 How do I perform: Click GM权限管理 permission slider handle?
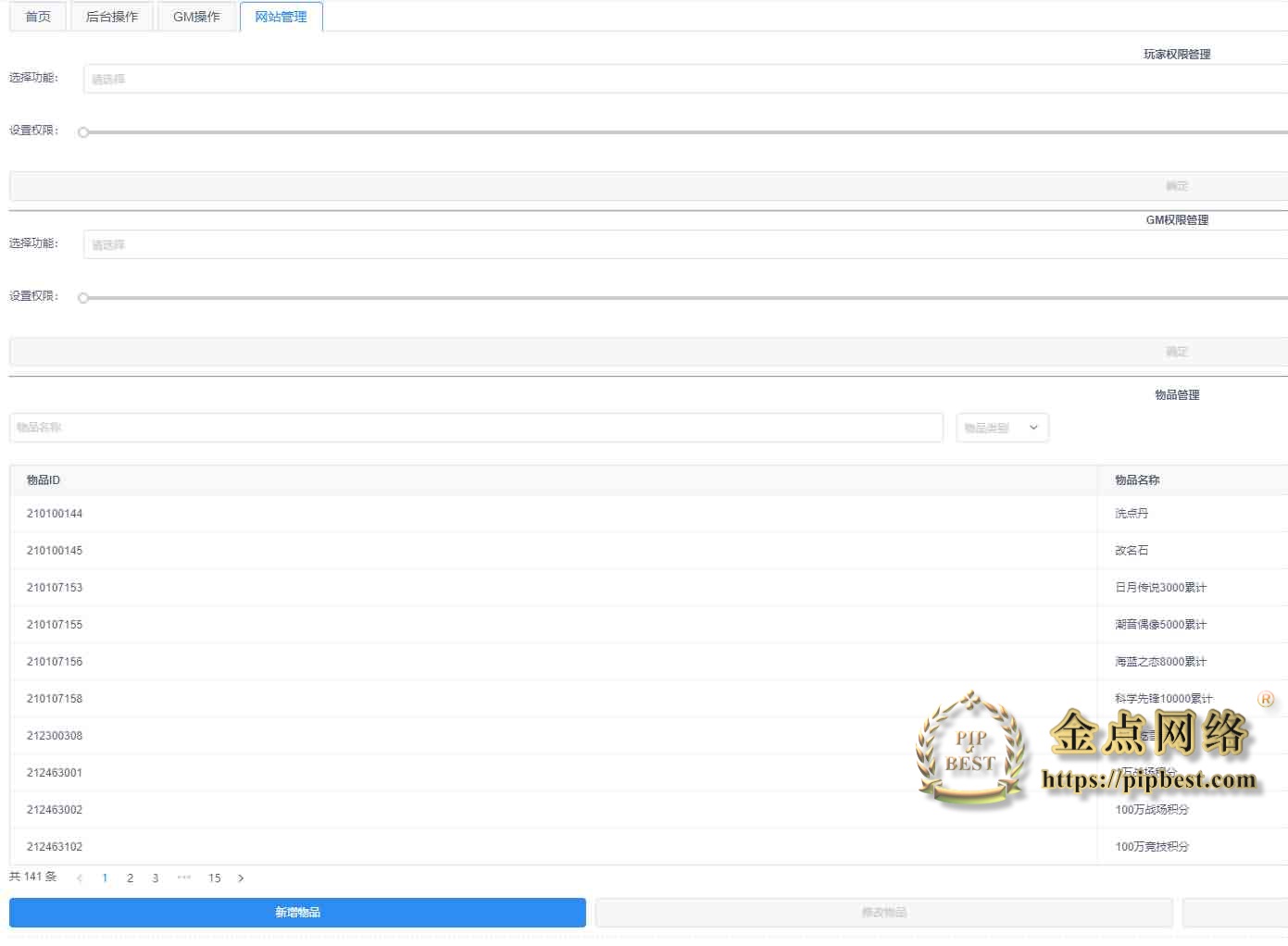coord(83,298)
